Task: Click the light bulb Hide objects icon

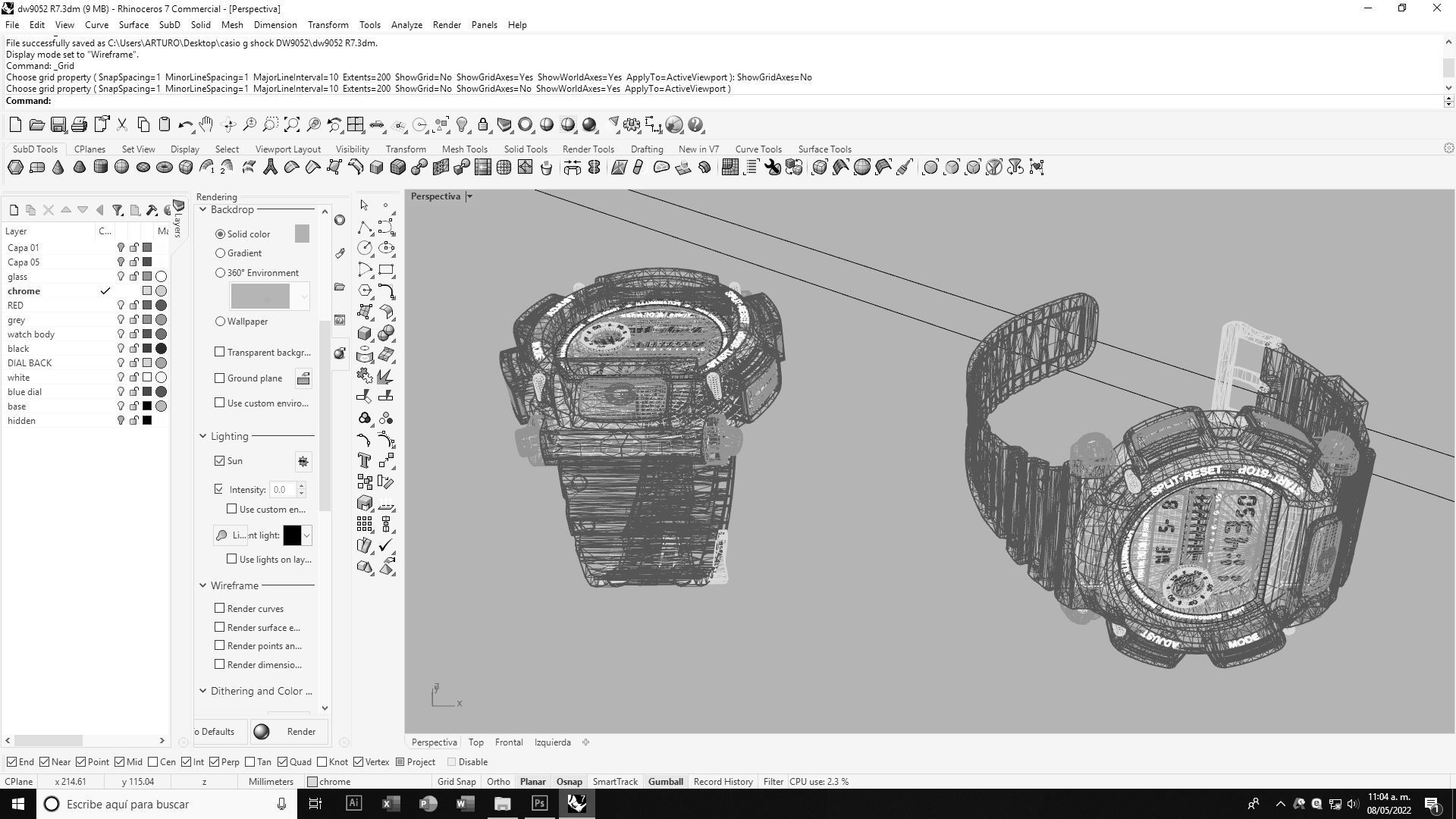Action: click(462, 125)
